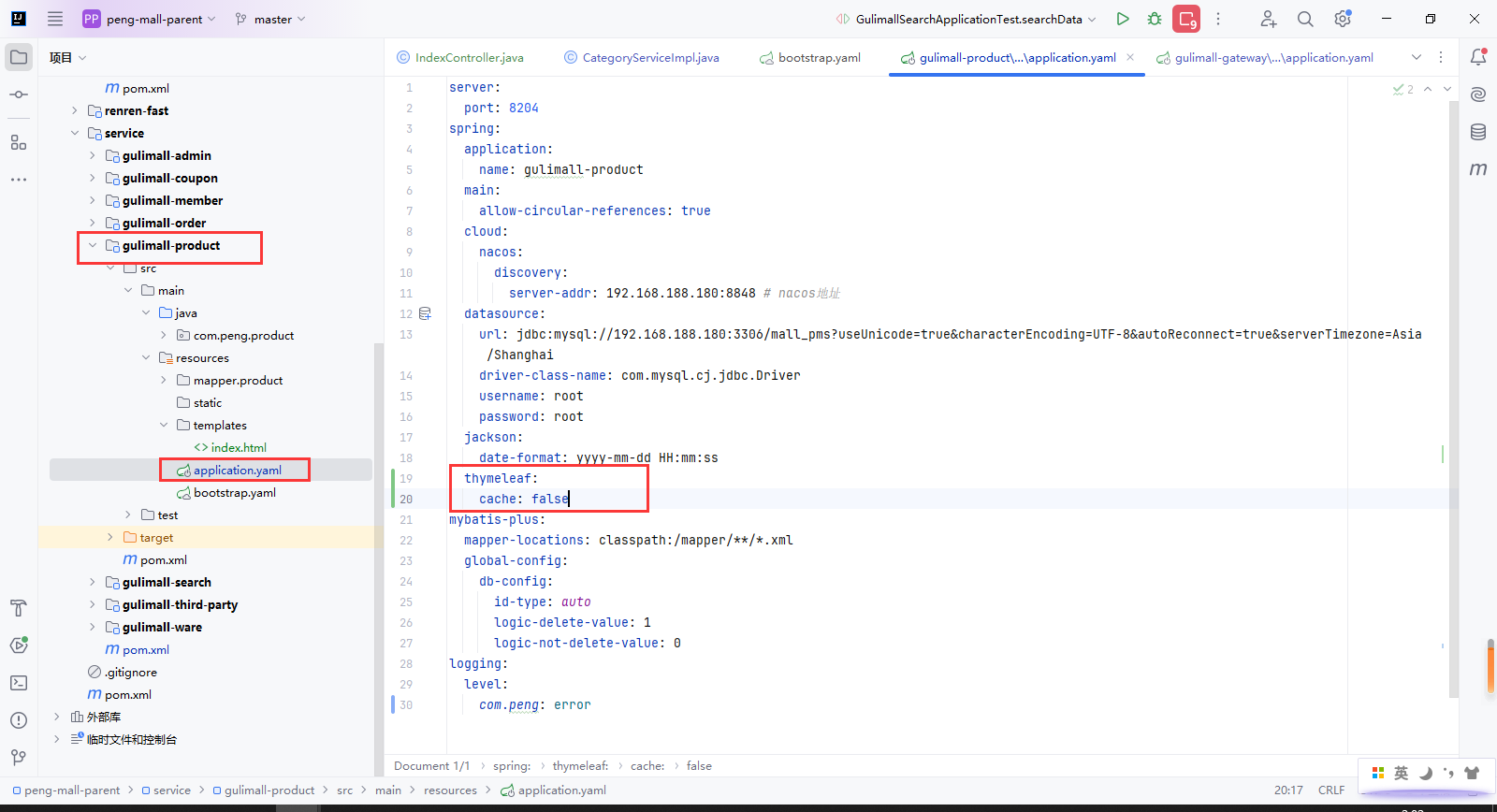Switch to gulimall-gateway application.yaml tab
Image resolution: width=1497 pixels, height=812 pixels.
(x=1264, y=57)
